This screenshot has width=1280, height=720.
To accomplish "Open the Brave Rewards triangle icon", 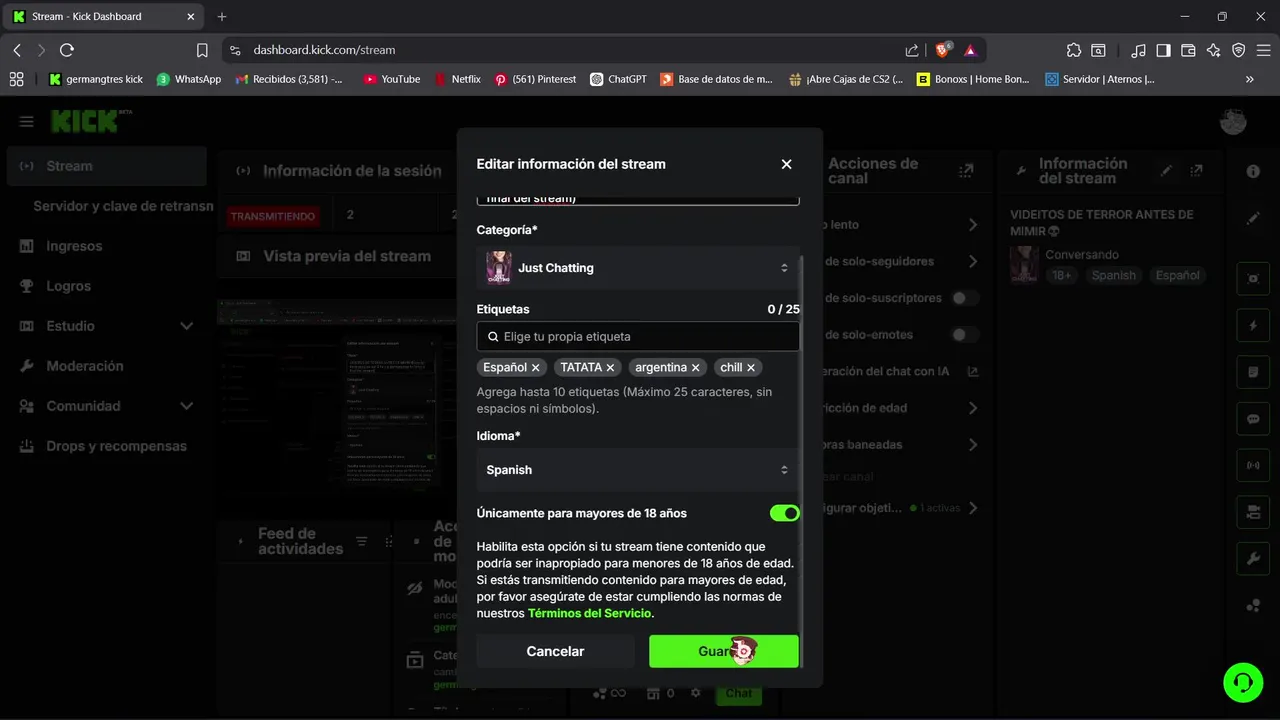I will 971,50.
